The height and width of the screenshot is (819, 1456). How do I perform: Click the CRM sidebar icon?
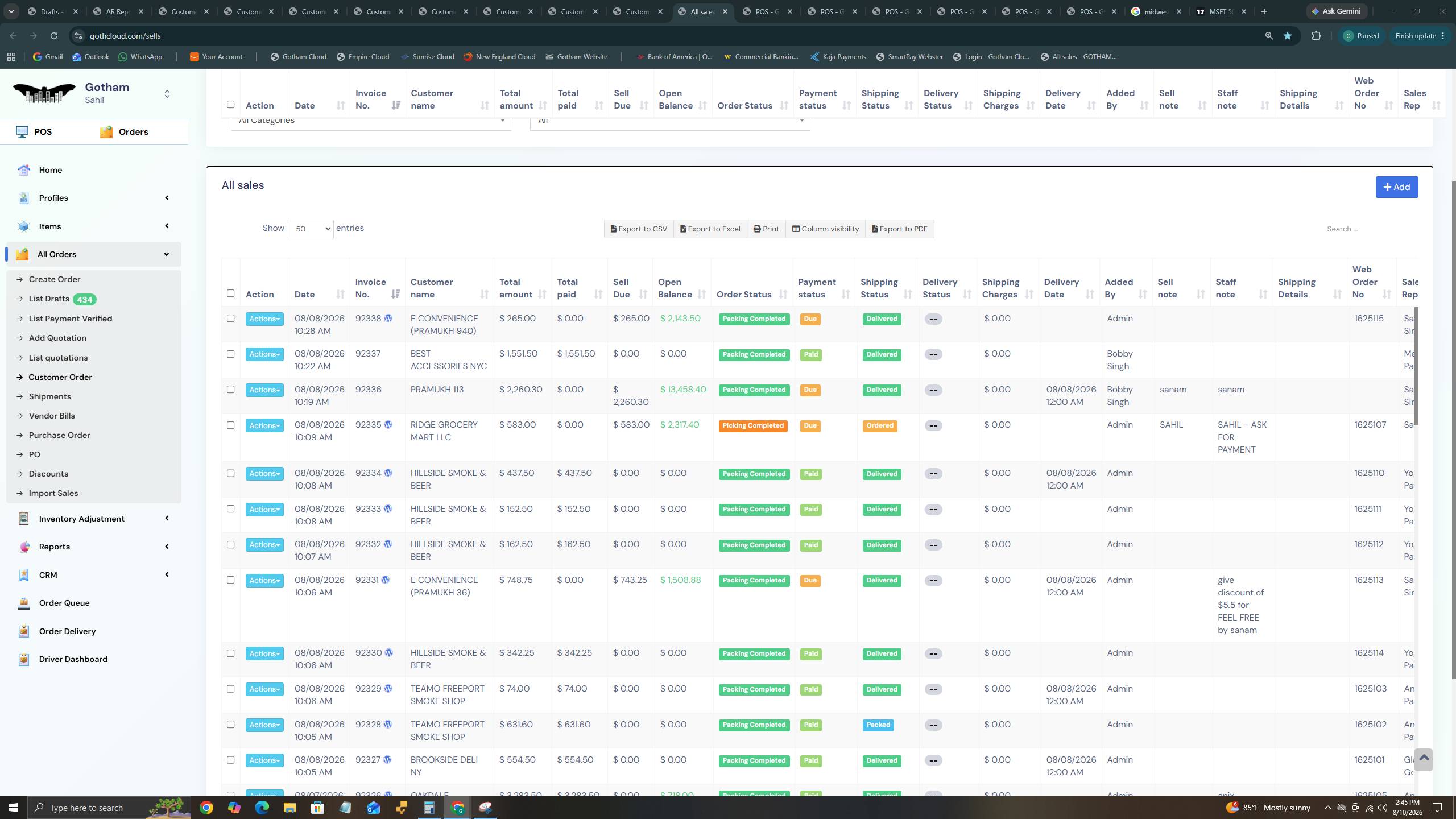click(x=24, y=575)
